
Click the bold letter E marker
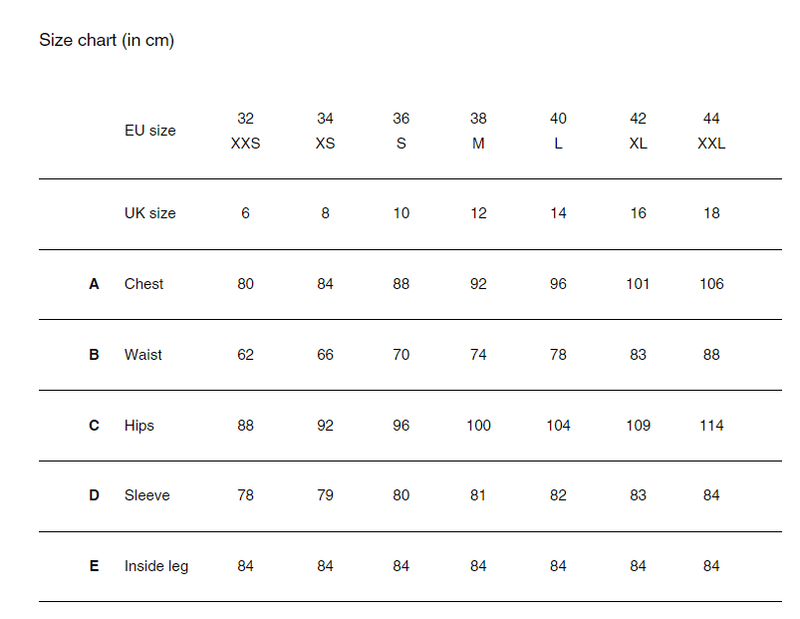94,566
